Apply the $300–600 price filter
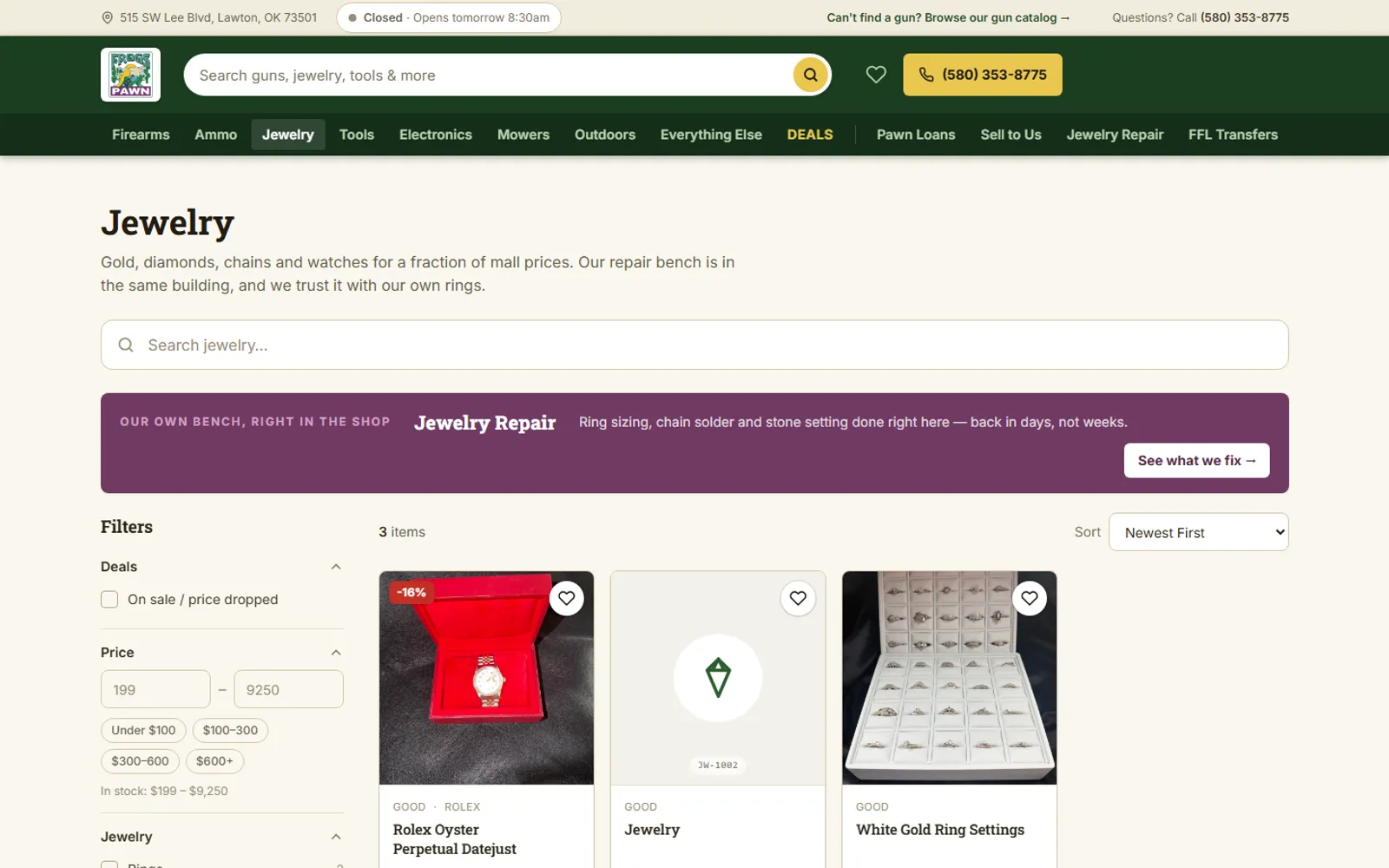 pyautogui.click(x=140, y=761)
